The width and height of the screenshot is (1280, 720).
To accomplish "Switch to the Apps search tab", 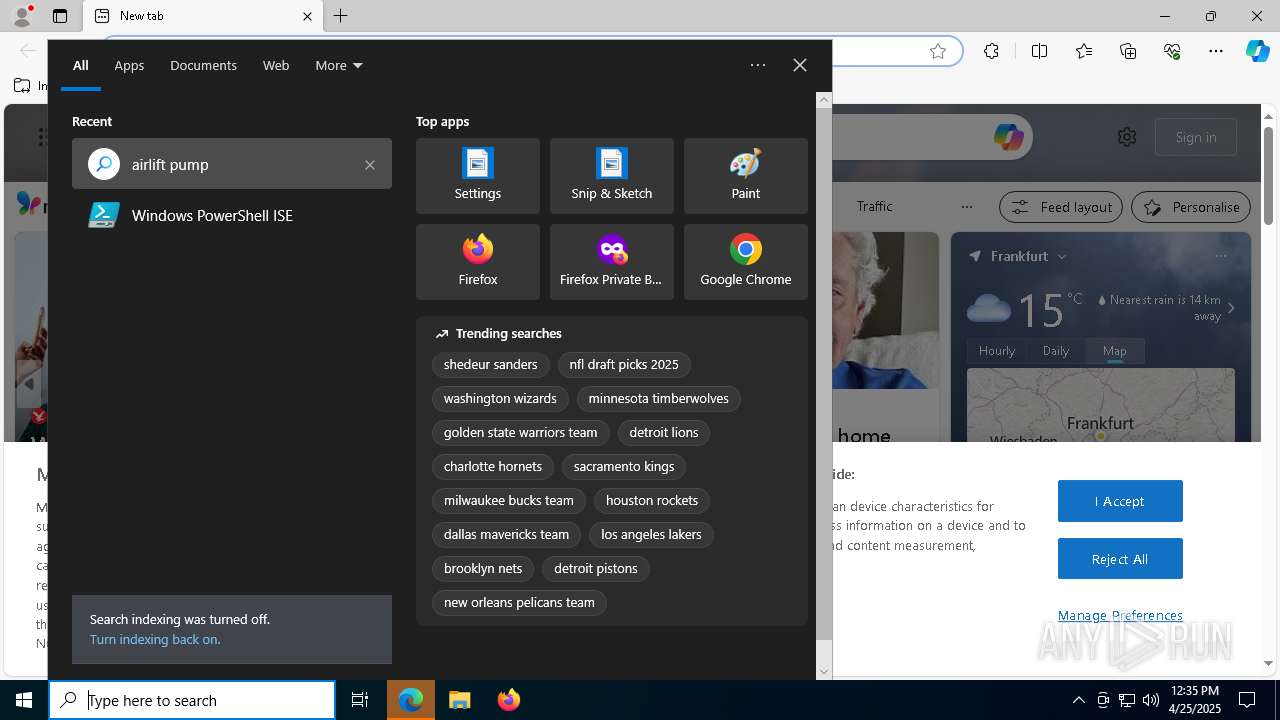I will (129, 65).
